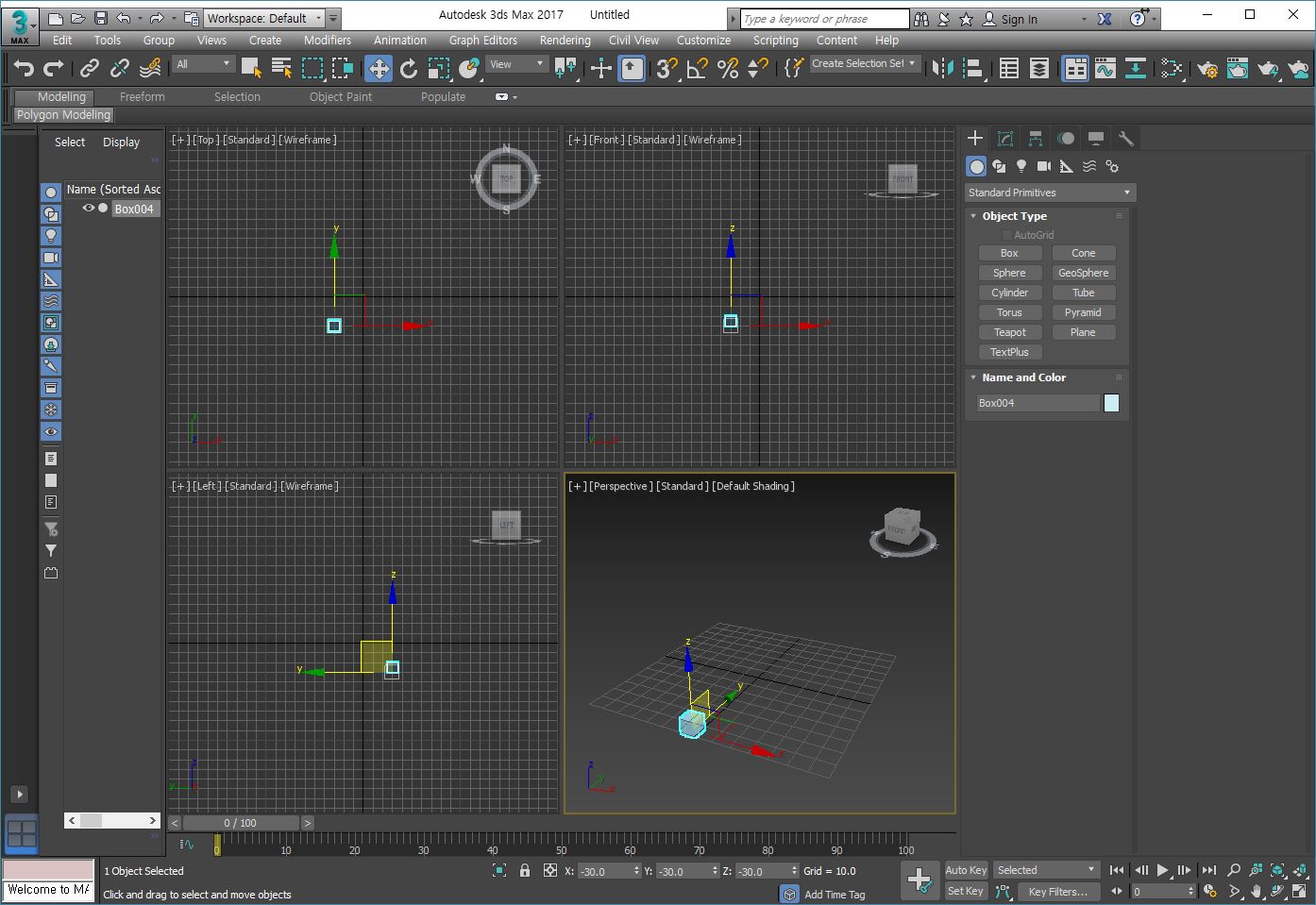Enable the AutoGrid checkbox
Screen dimensions: 1316x905
pyautogui.click(x=1007, y=235)
